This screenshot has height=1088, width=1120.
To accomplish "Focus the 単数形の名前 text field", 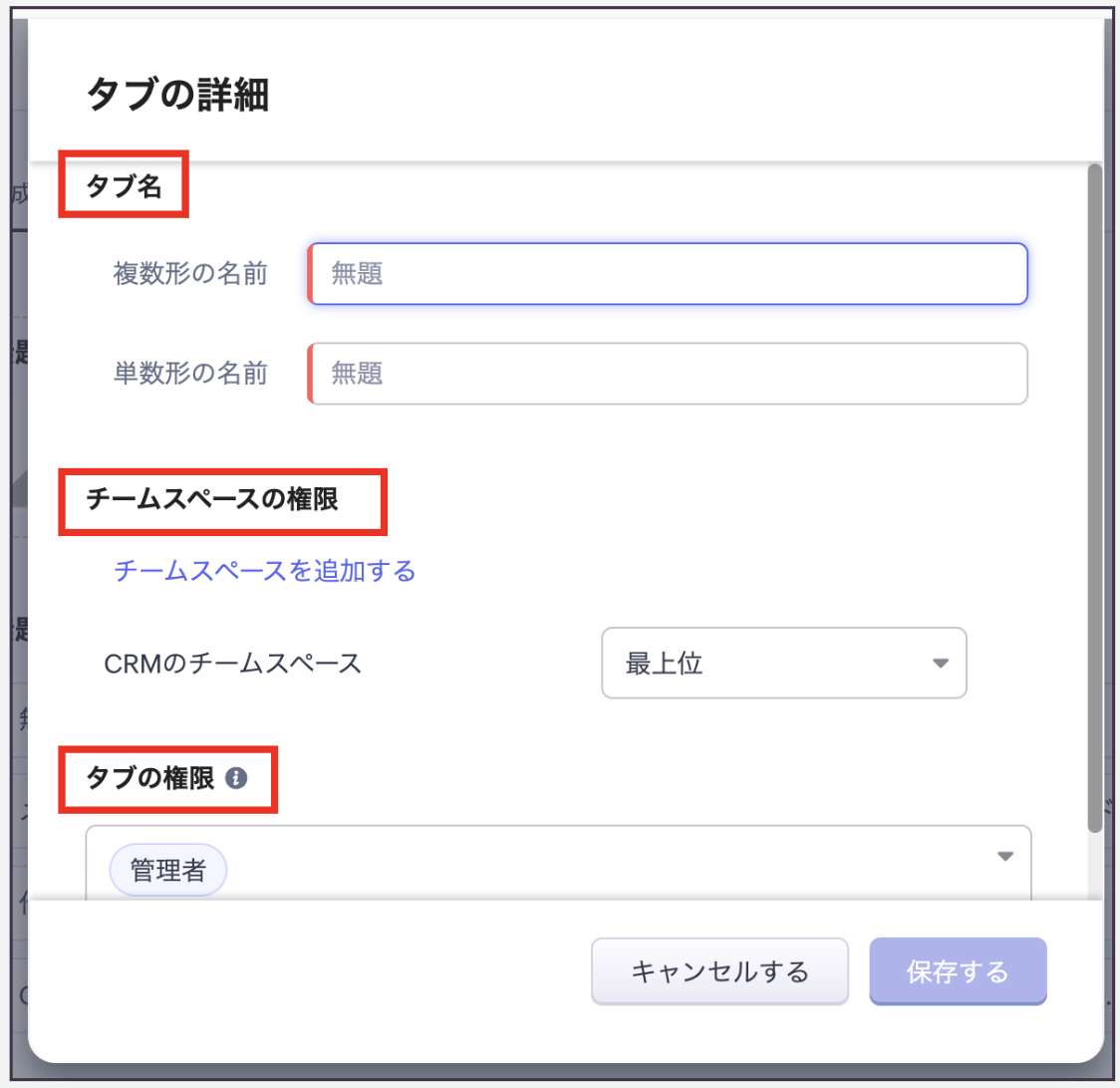I will (x=668, y=374).
